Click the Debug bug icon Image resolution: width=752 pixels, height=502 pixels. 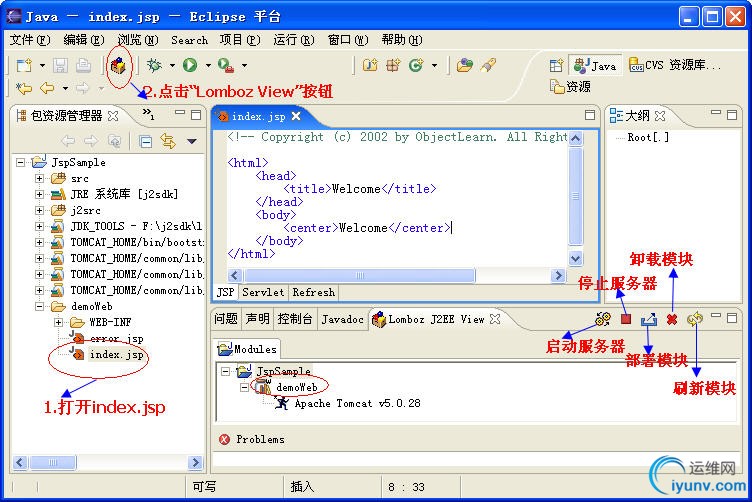click(154, 65)
